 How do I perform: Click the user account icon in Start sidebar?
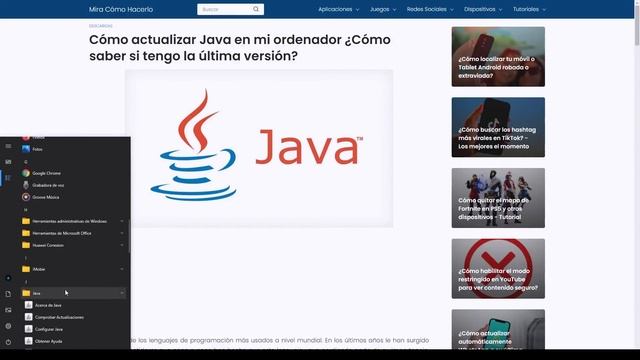click(x=8, y=278)
